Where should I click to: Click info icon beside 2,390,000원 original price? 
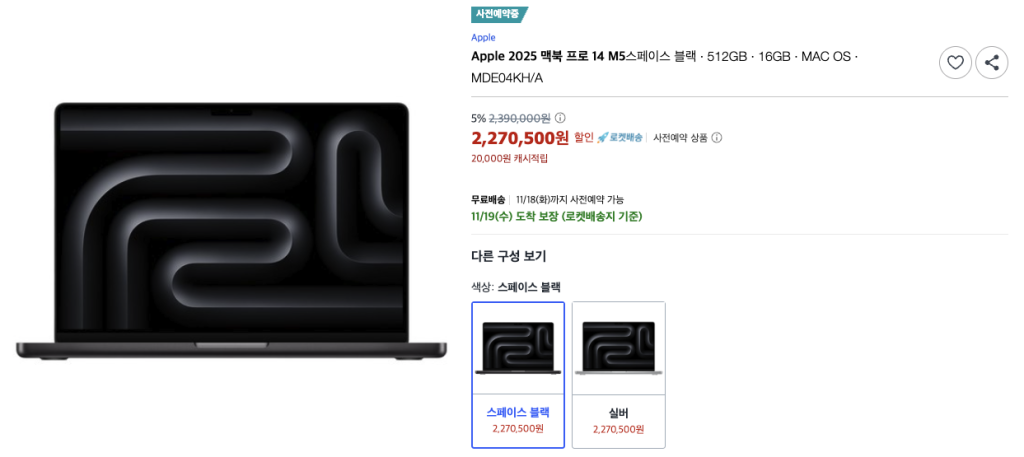(560, 118)
